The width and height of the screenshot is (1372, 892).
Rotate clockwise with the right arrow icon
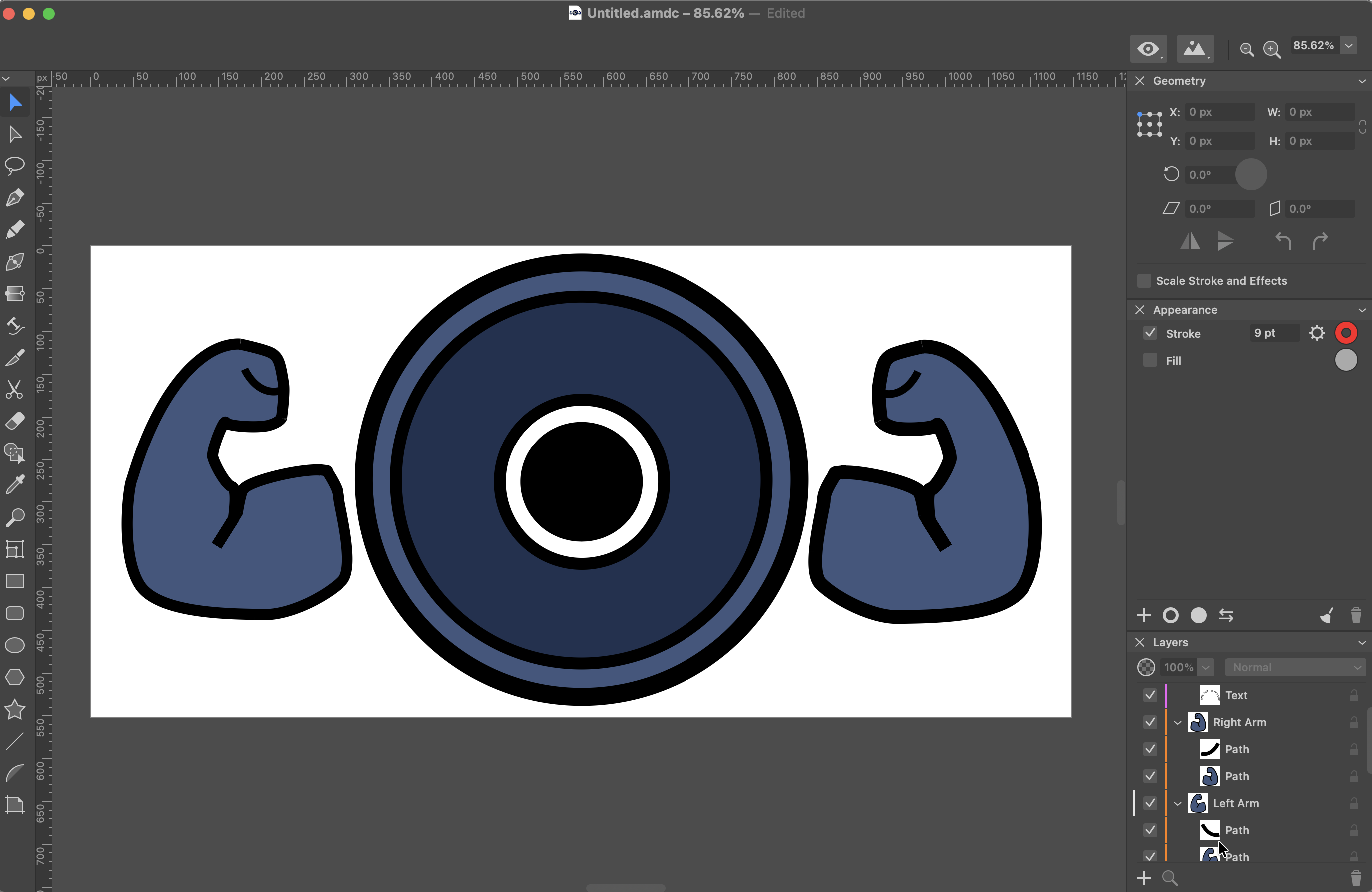click(1320, 241)
